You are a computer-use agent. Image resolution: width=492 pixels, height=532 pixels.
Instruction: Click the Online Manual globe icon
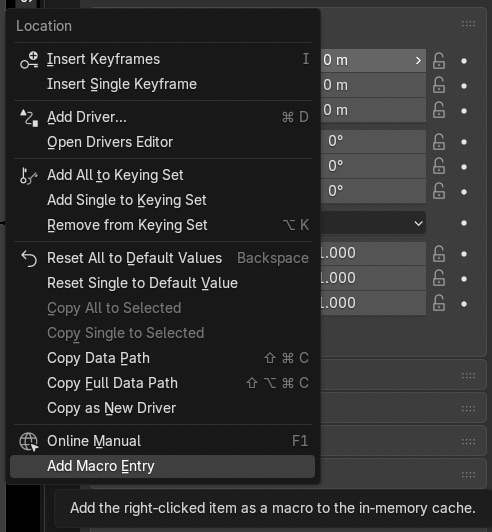tap(29, 442)
